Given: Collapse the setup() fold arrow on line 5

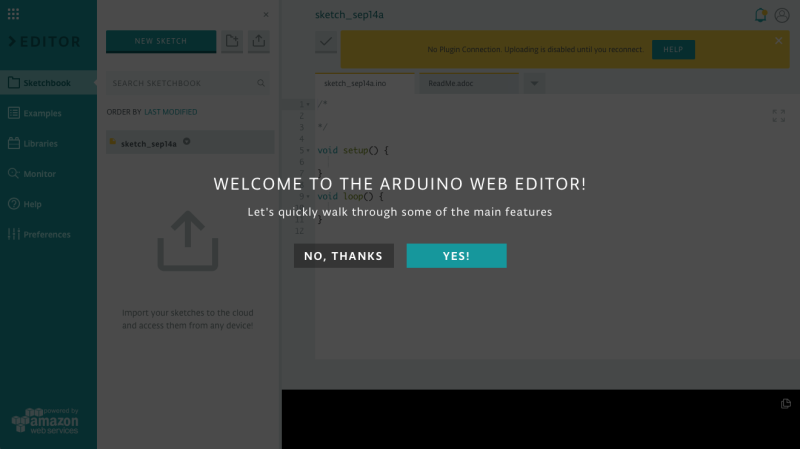Looking at the screenshot, I should (x=308, y=151).
